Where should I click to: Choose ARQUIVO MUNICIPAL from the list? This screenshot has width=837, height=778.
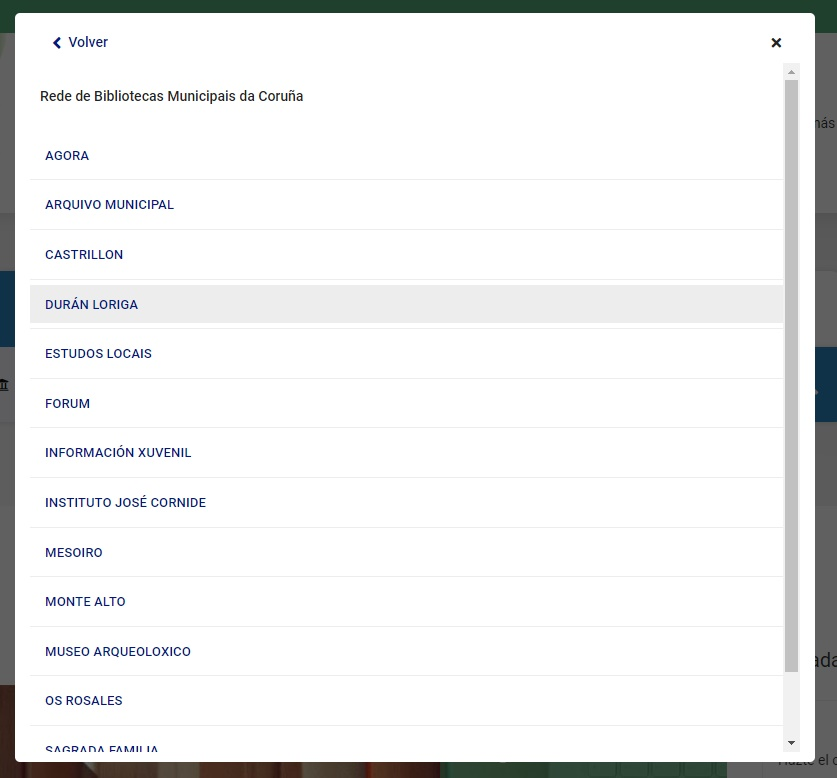click(109, 205)
